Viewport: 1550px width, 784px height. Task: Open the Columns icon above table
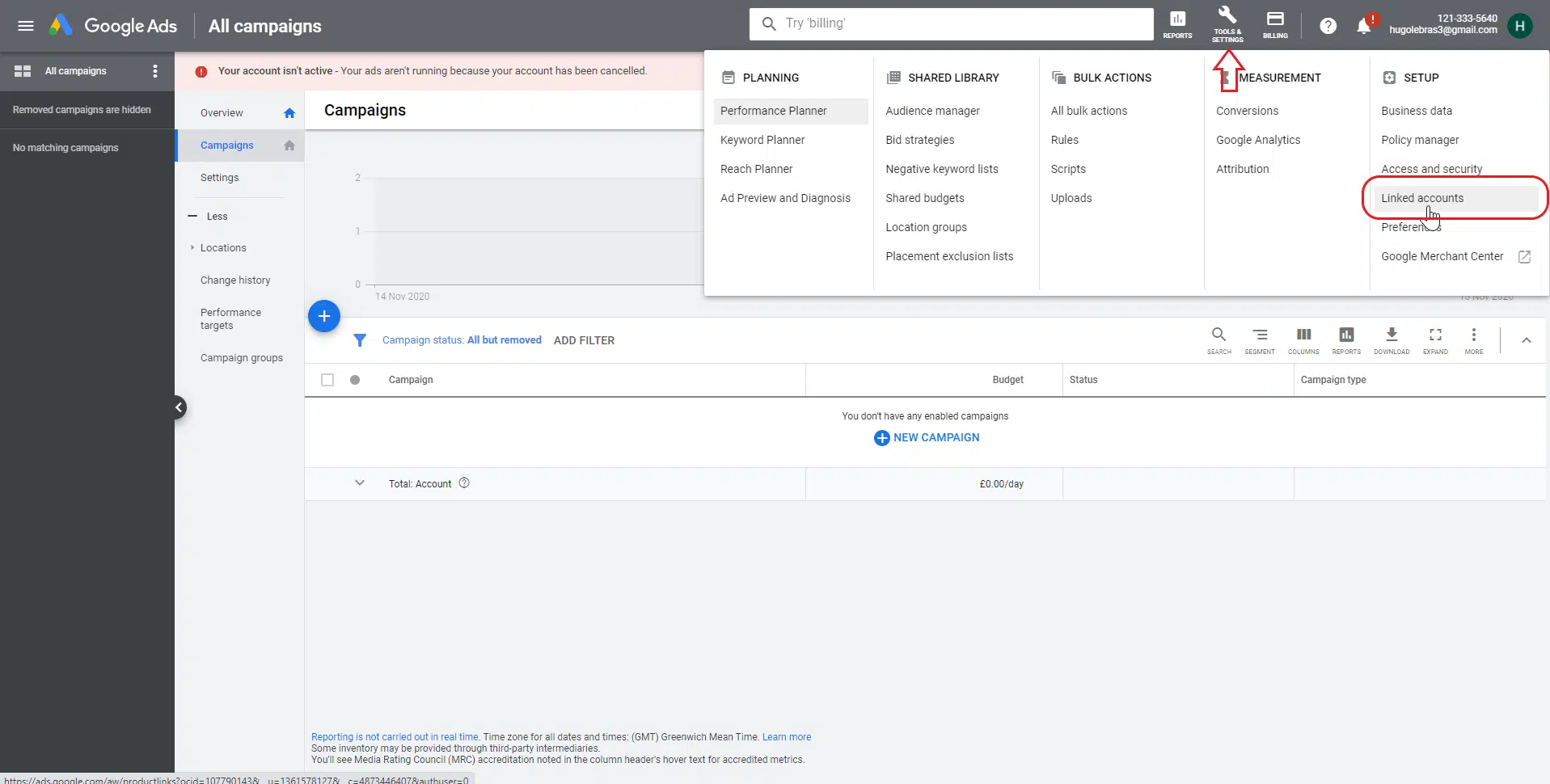(x=1303, y=339)
